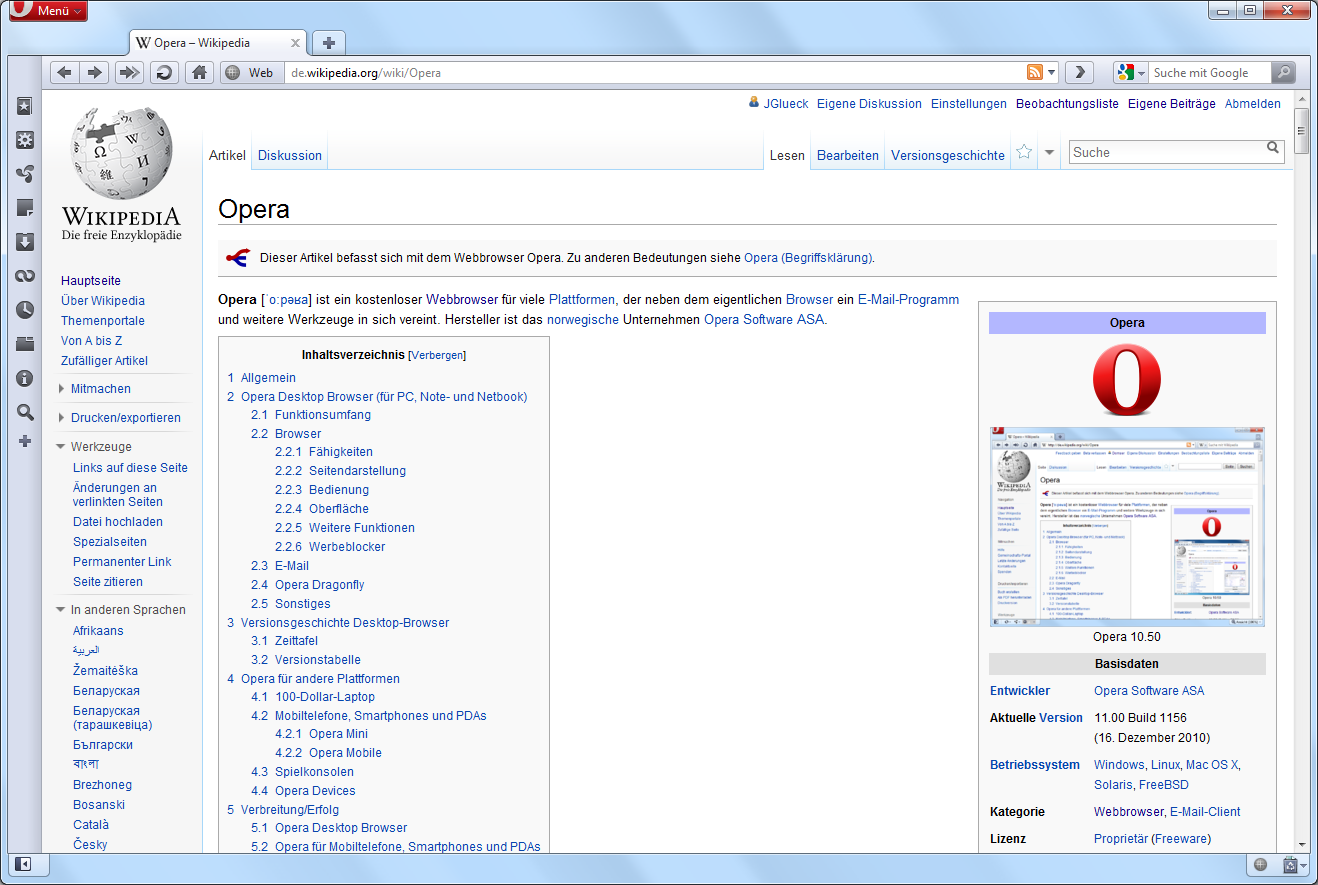
Task: Close the Opera – Wikipedia tab
Action: [x=296, y=43]
